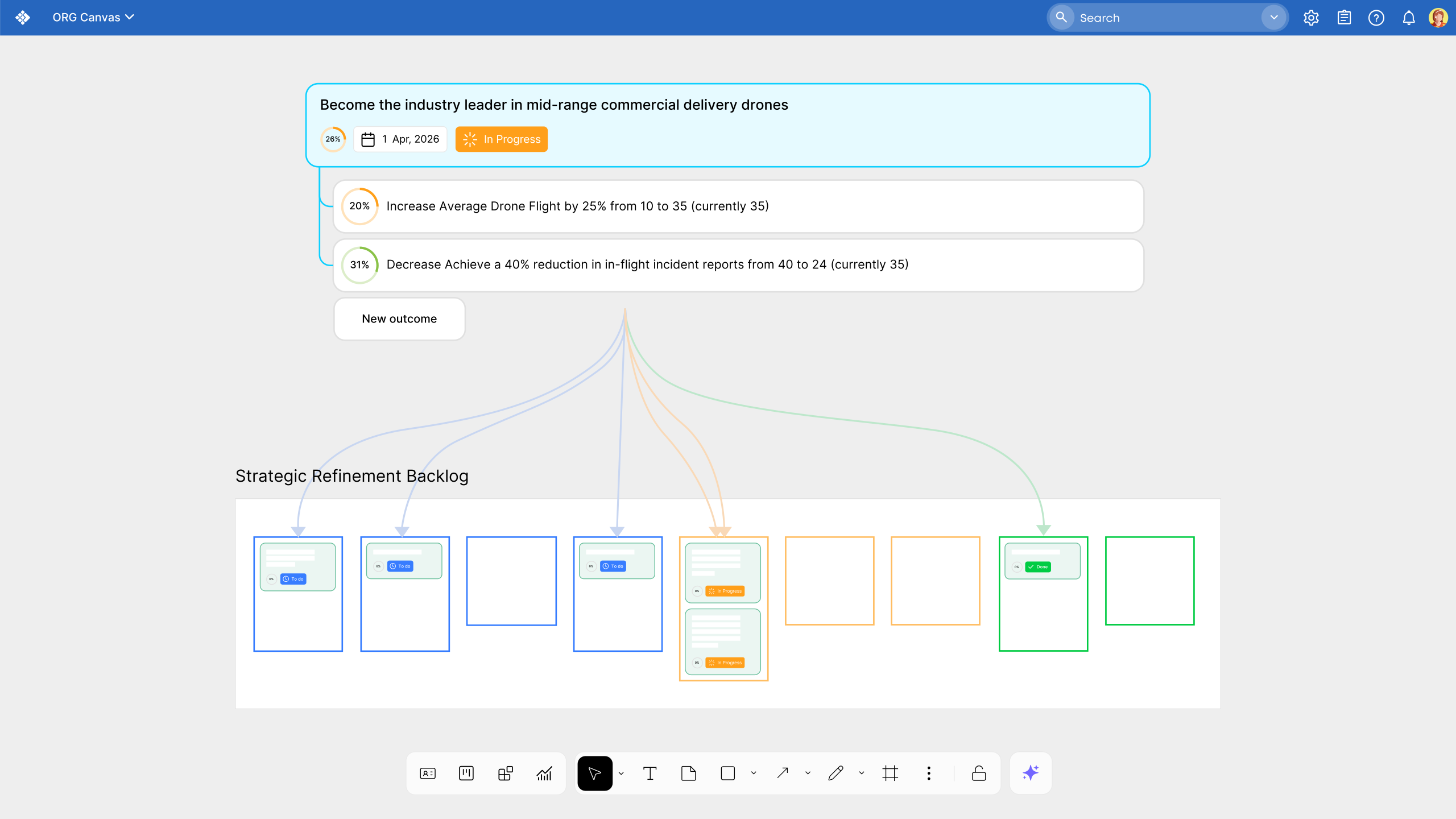Select the Text tool in bottom toolbar
The height and width of the screenshot is (819, 1456).
[x=650, y=773]
